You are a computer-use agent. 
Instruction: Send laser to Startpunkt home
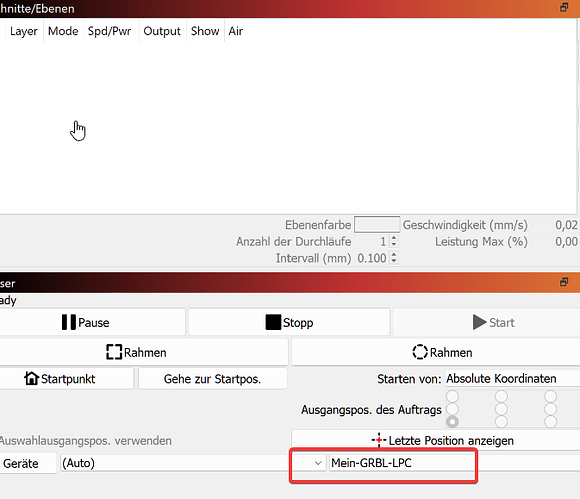point(67,379)
